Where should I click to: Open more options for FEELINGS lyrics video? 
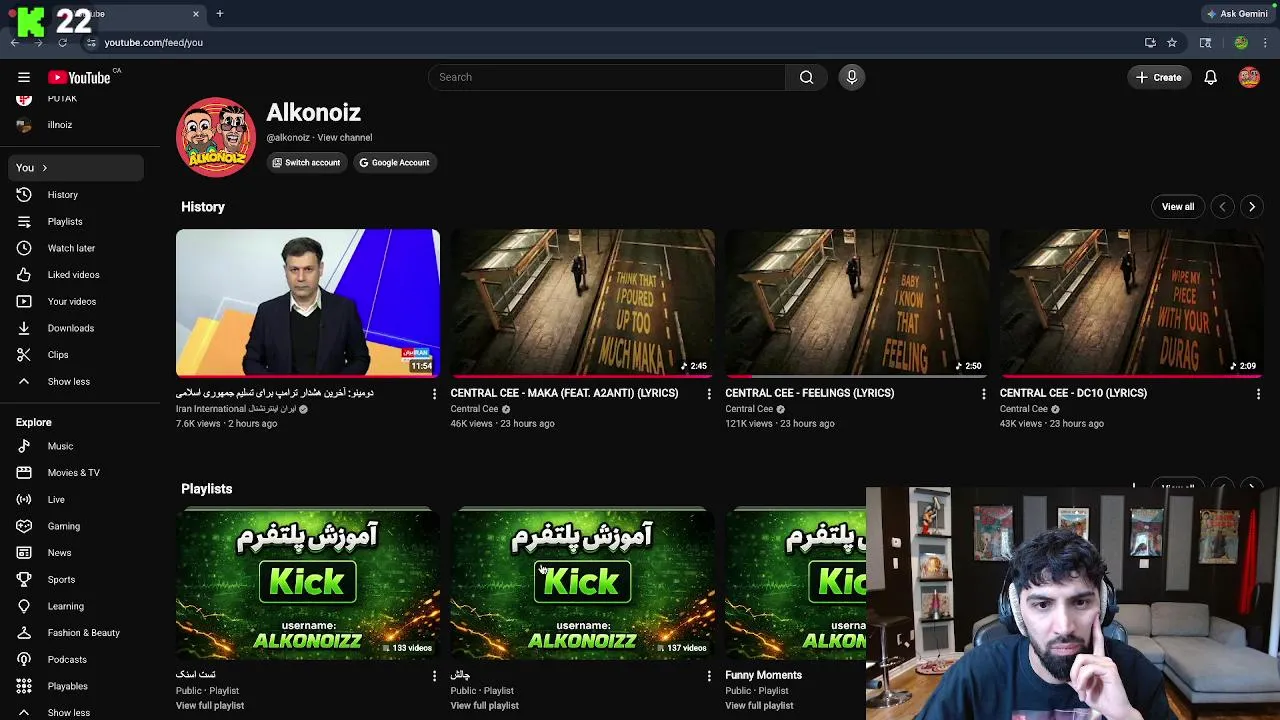(983, 394)
